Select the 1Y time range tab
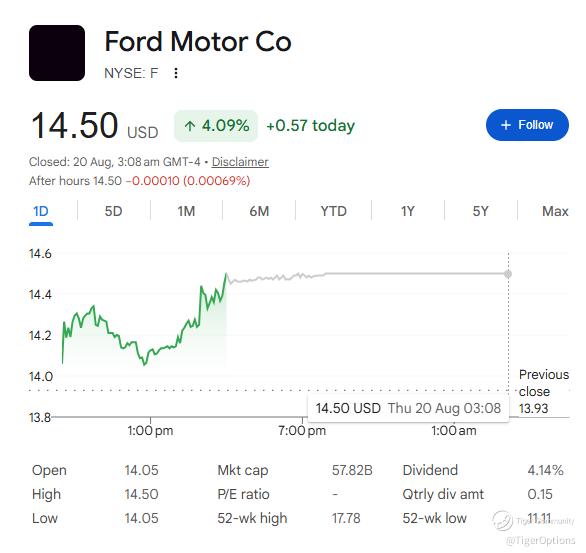The height and width of the screenshot is (553, 586). [407, 211]
